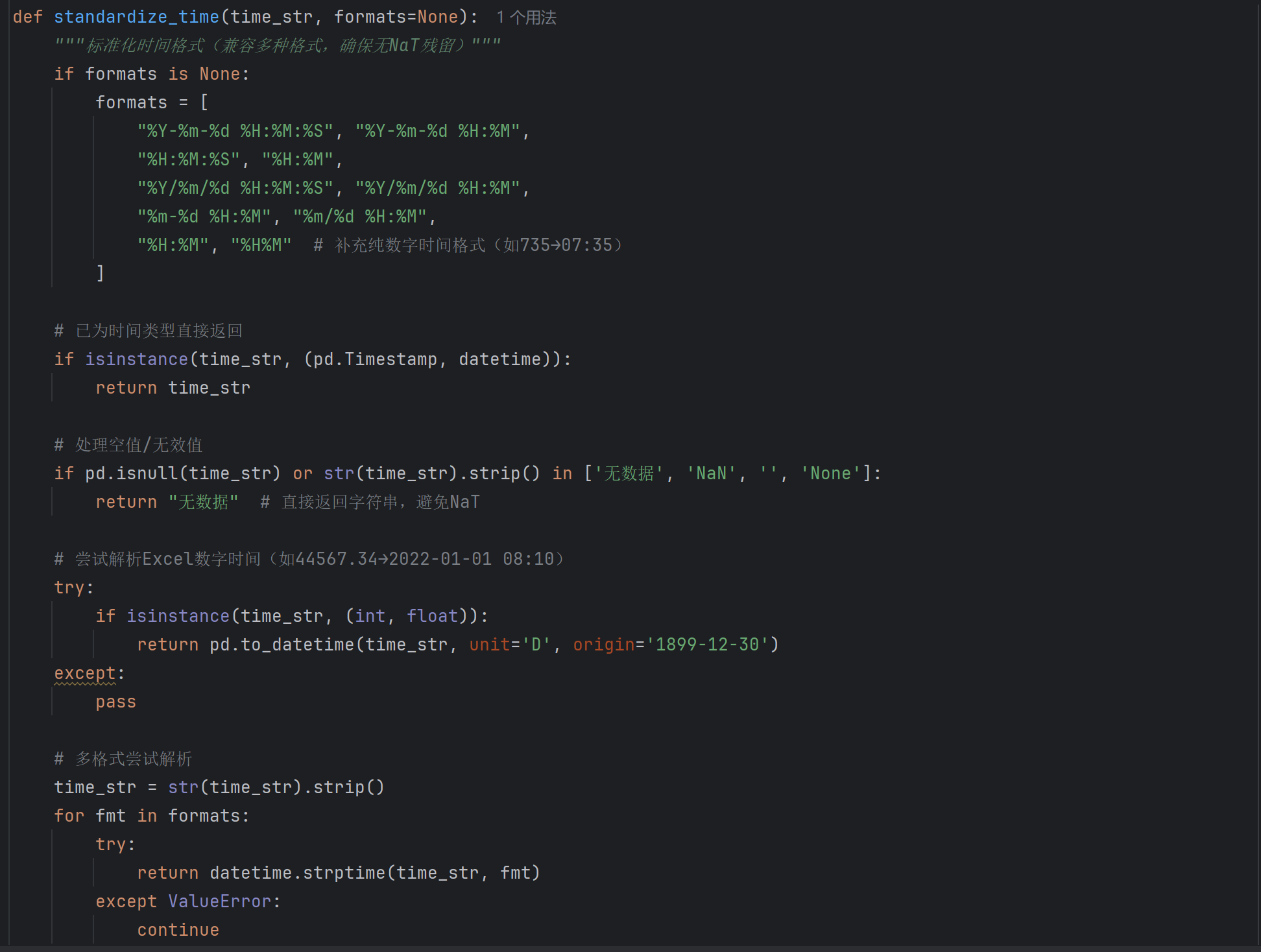Click the comment '已为时间类型直接返回'
This screenshot has height=952, width=1261.
pyautogui.click(x=149, y=331)
